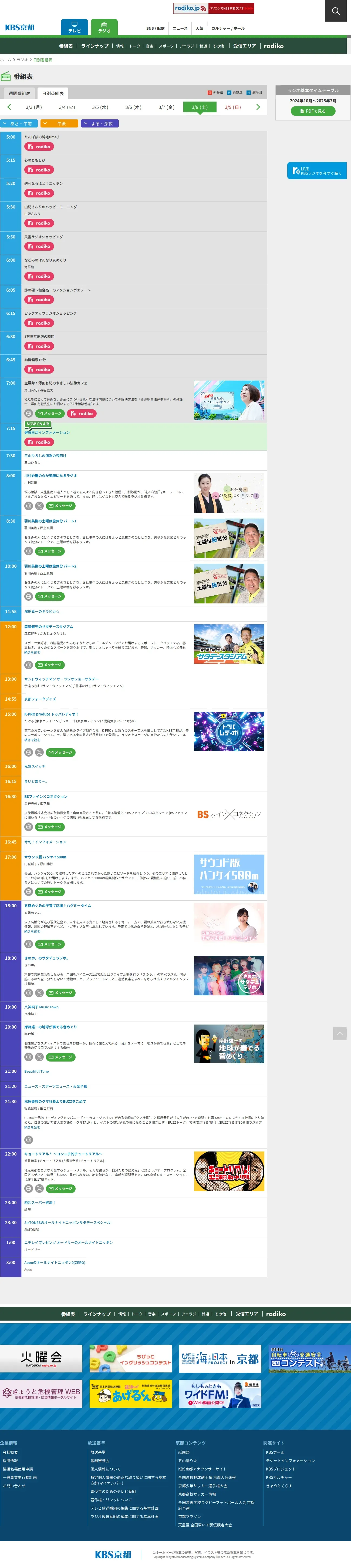Jump to よる・深夜 time section
Viewport: 351px width, 1568px height.
tap(99, 123)
